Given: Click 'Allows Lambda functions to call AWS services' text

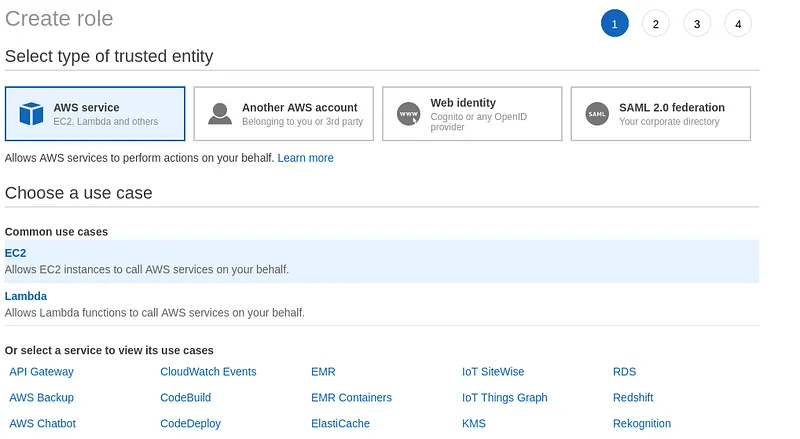Looking at the screenshot, I should tap(155, 313).
